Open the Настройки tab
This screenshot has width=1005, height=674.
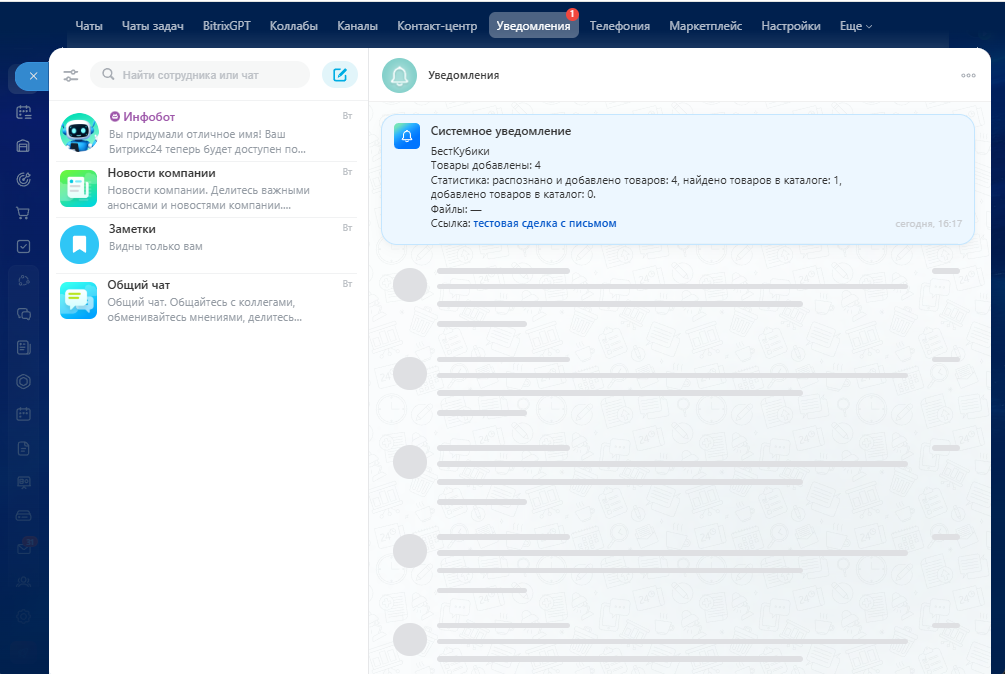click(x=790, y=26)
